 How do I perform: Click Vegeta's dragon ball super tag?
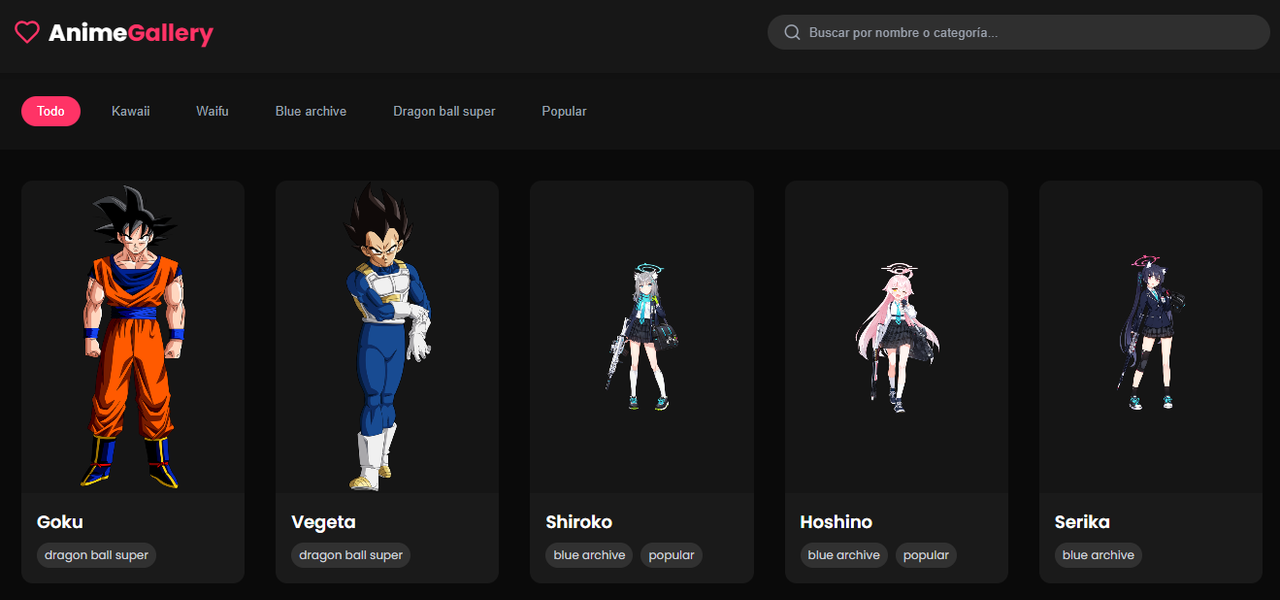351,555
